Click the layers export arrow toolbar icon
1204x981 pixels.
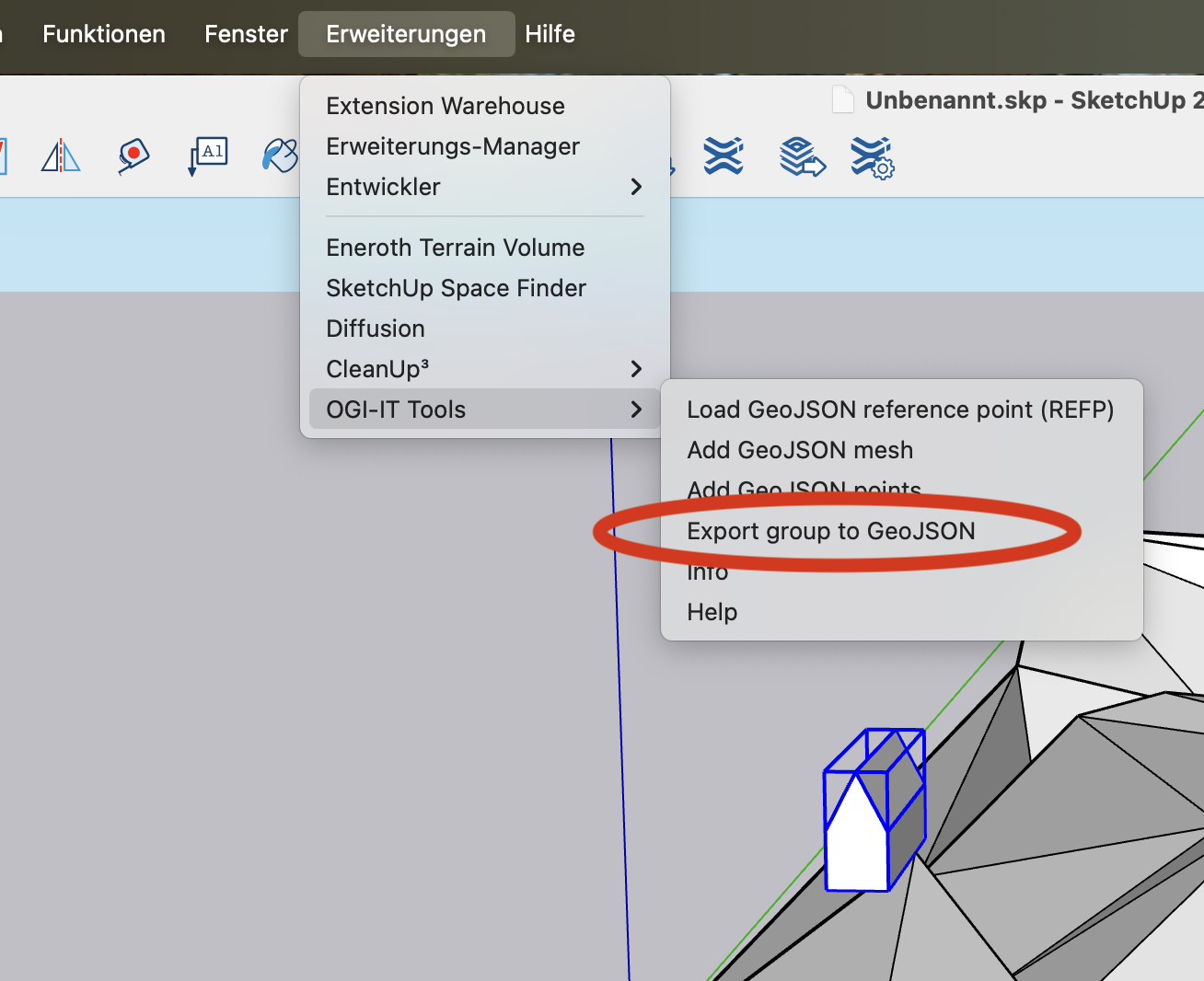point(802,156)
